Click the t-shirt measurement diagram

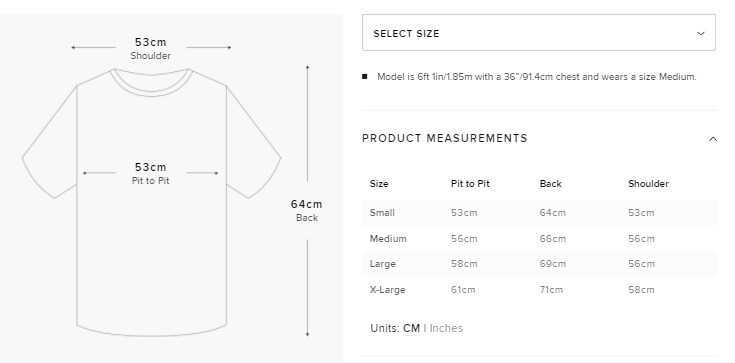151,202
